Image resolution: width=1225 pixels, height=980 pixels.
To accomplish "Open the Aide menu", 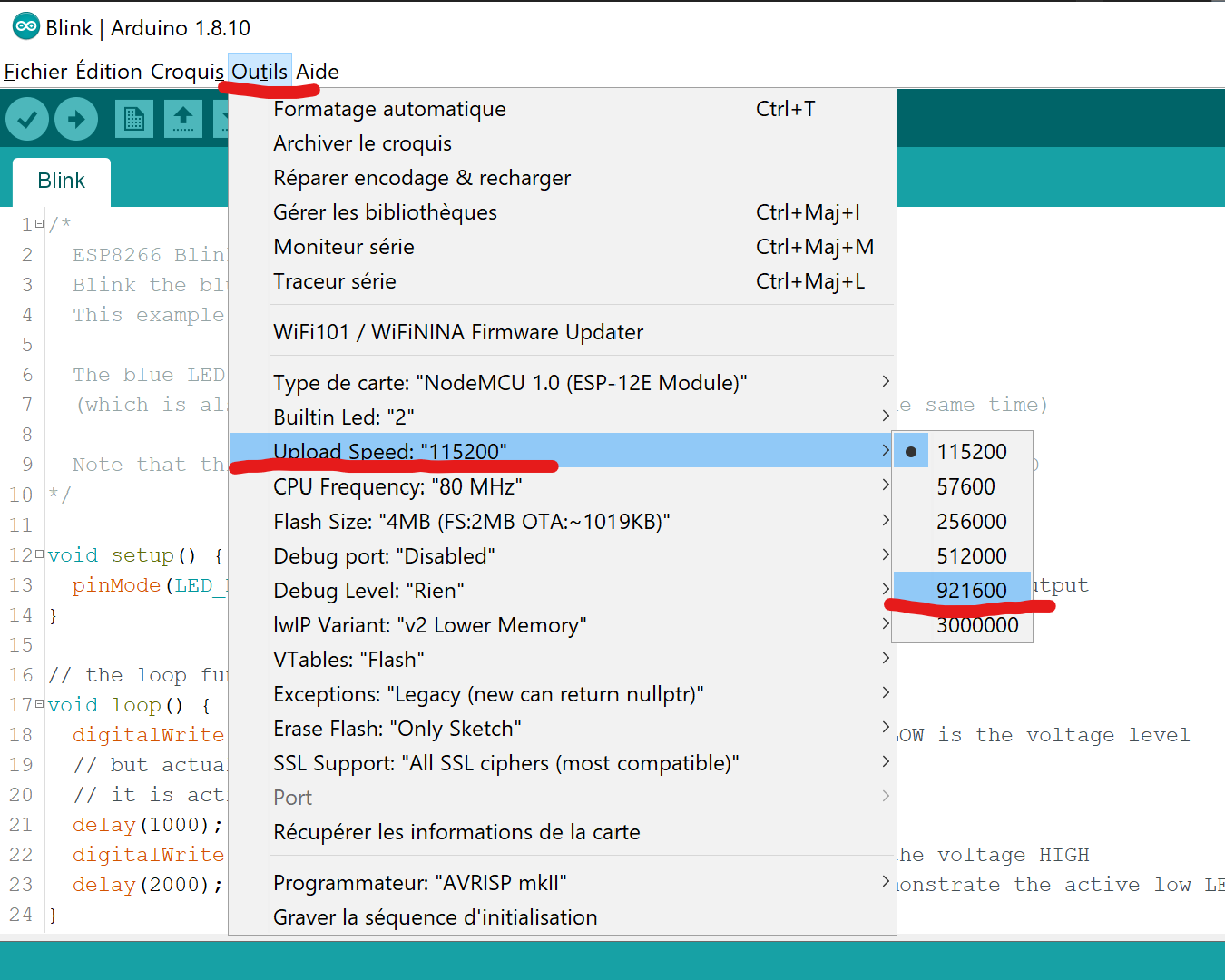I will pyautogui.click(x=318, y=71).
